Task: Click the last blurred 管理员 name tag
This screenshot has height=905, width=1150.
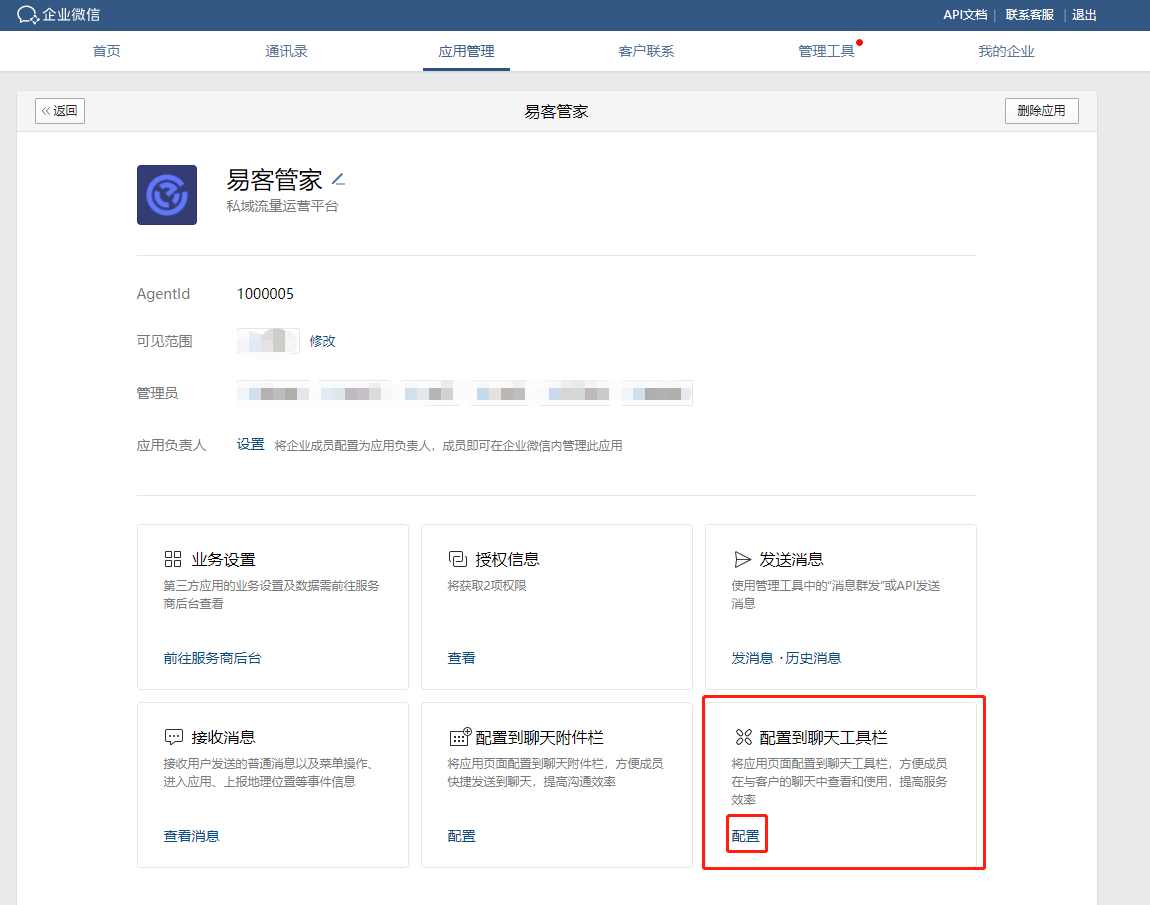Action: [656, 393]
